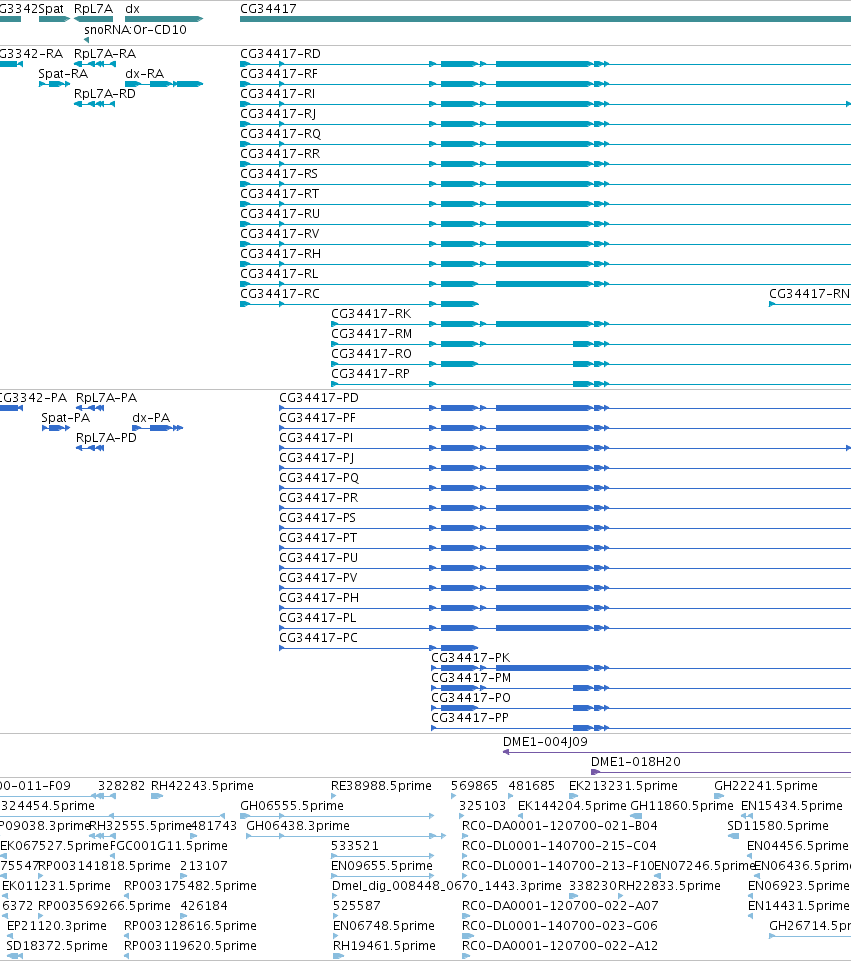Select protein CG34417-PP label
The image size is (851, 961).
tap(470, 718)
